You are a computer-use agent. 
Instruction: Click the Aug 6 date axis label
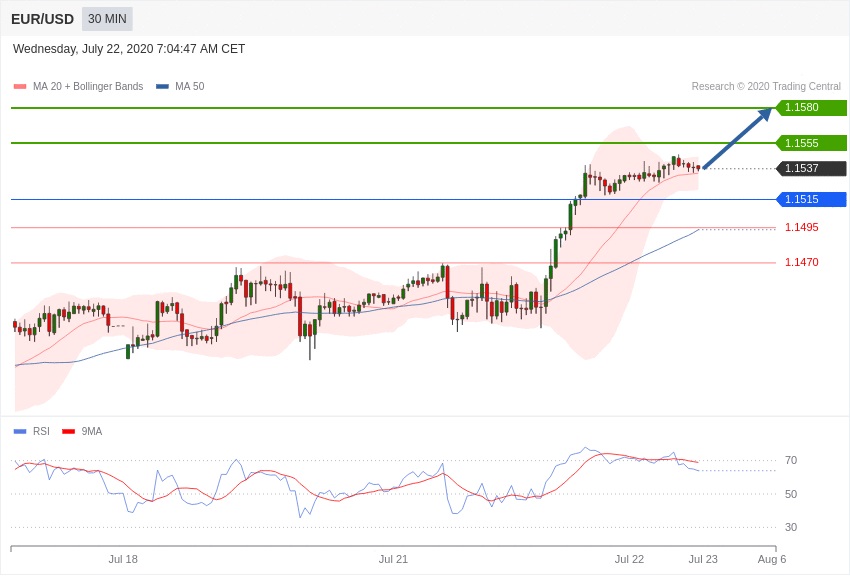click(771, 559)
